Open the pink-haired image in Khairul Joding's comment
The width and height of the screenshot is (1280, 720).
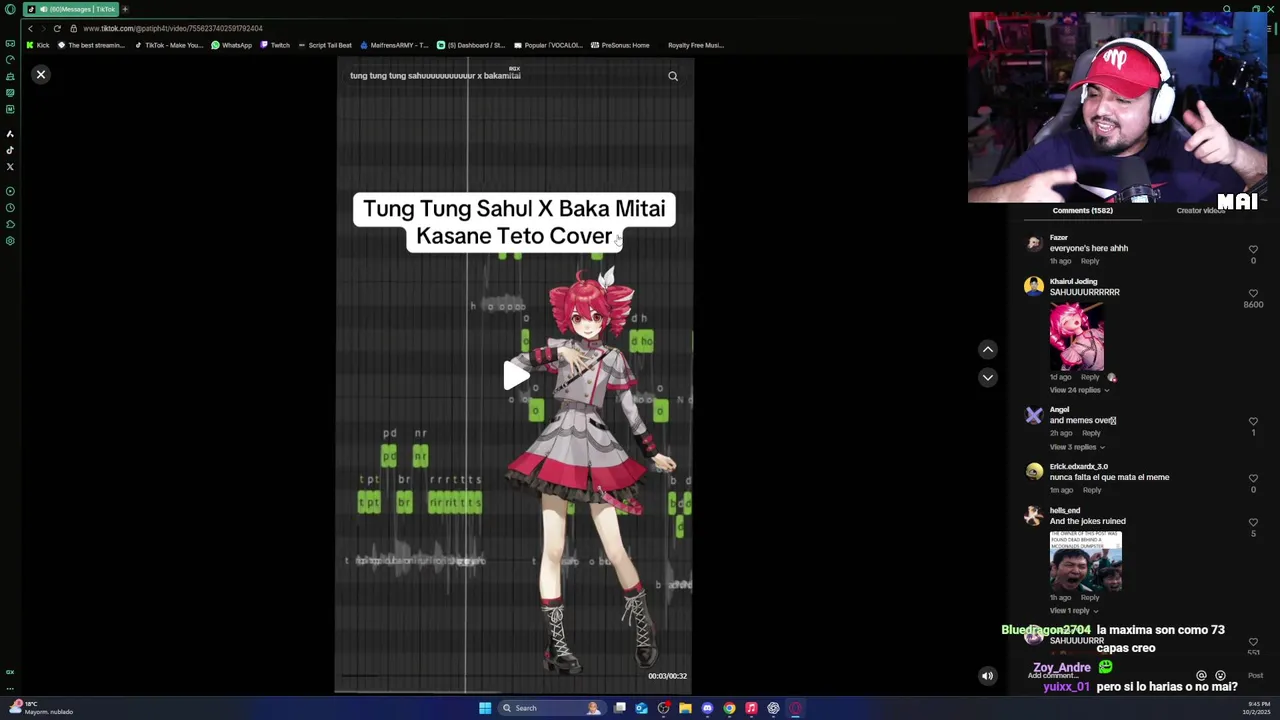(1077, 336)
